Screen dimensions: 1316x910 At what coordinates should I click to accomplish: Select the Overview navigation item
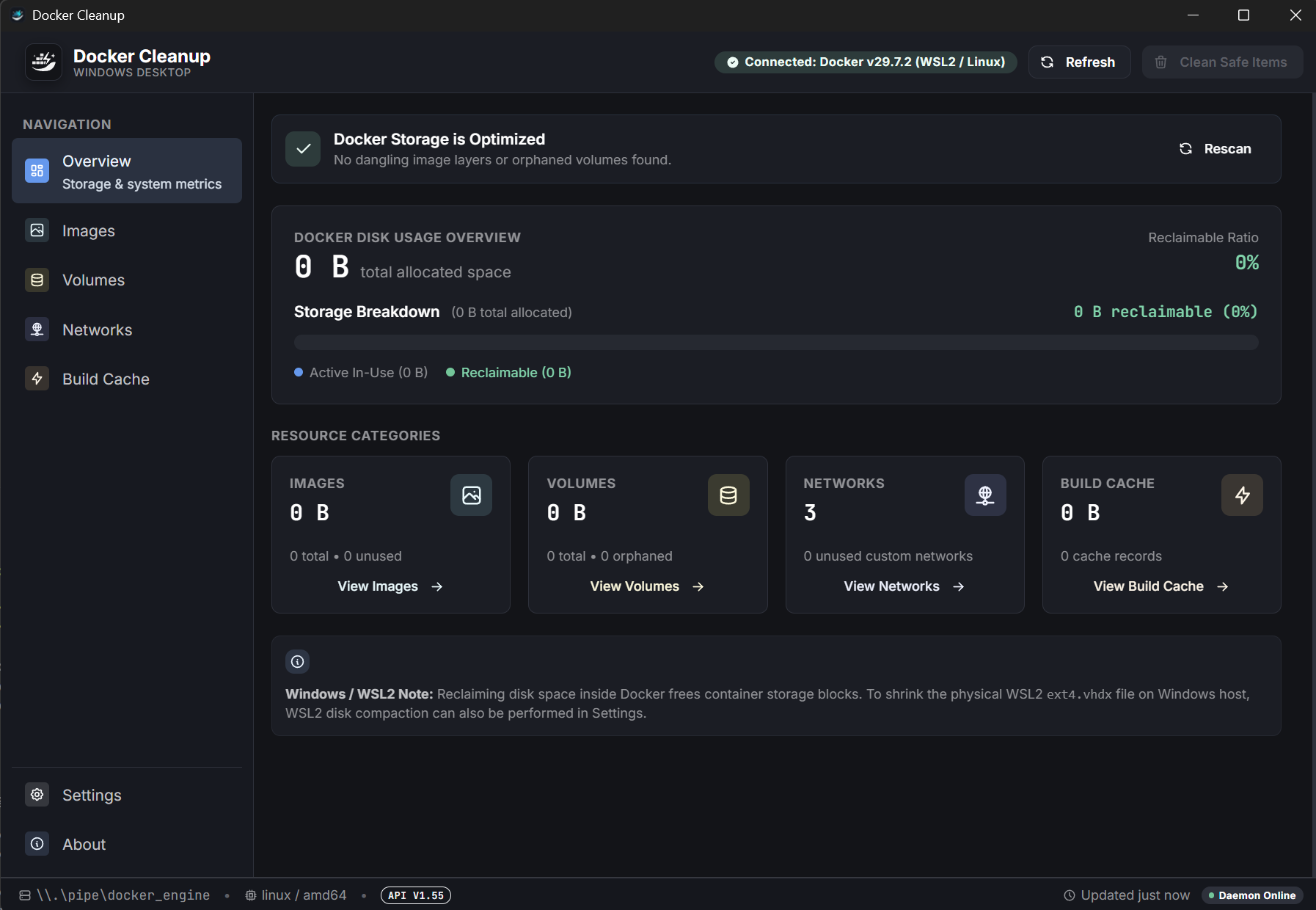coord(127,171)
